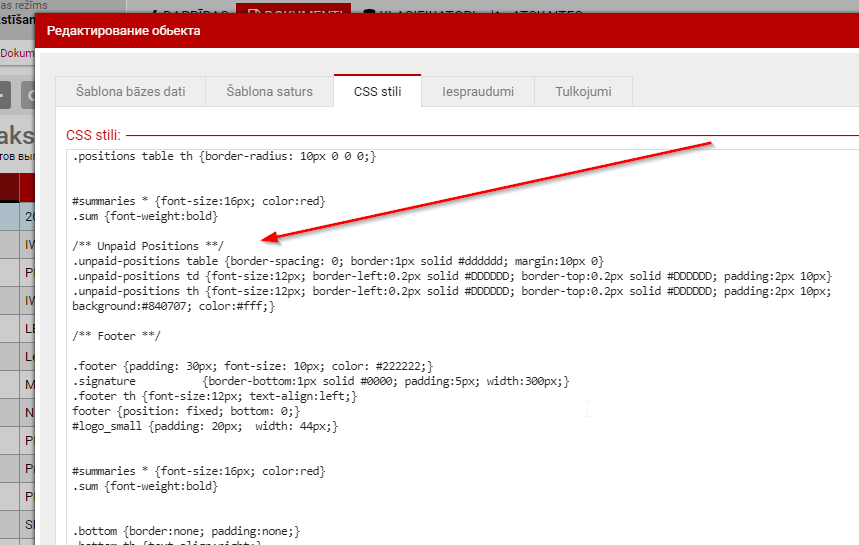
Task: Click the Dokum breadcrumb link at left
Action: pos(16,53)
